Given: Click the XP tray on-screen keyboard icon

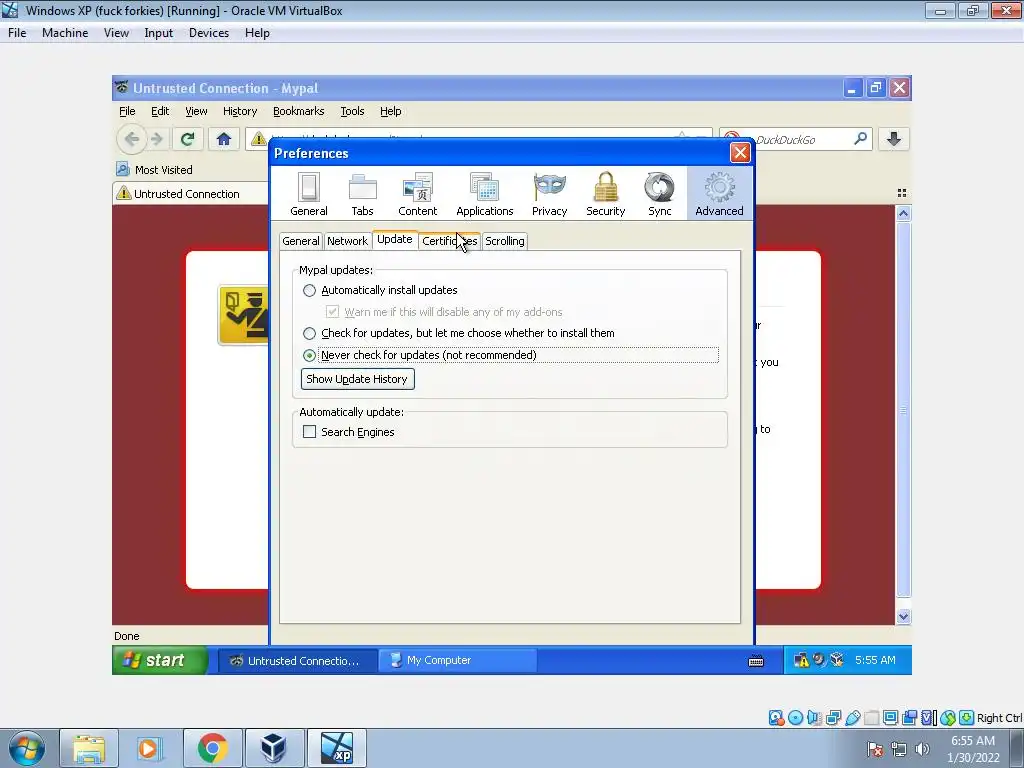Looking at the screenshot, I should click(756, 661).
